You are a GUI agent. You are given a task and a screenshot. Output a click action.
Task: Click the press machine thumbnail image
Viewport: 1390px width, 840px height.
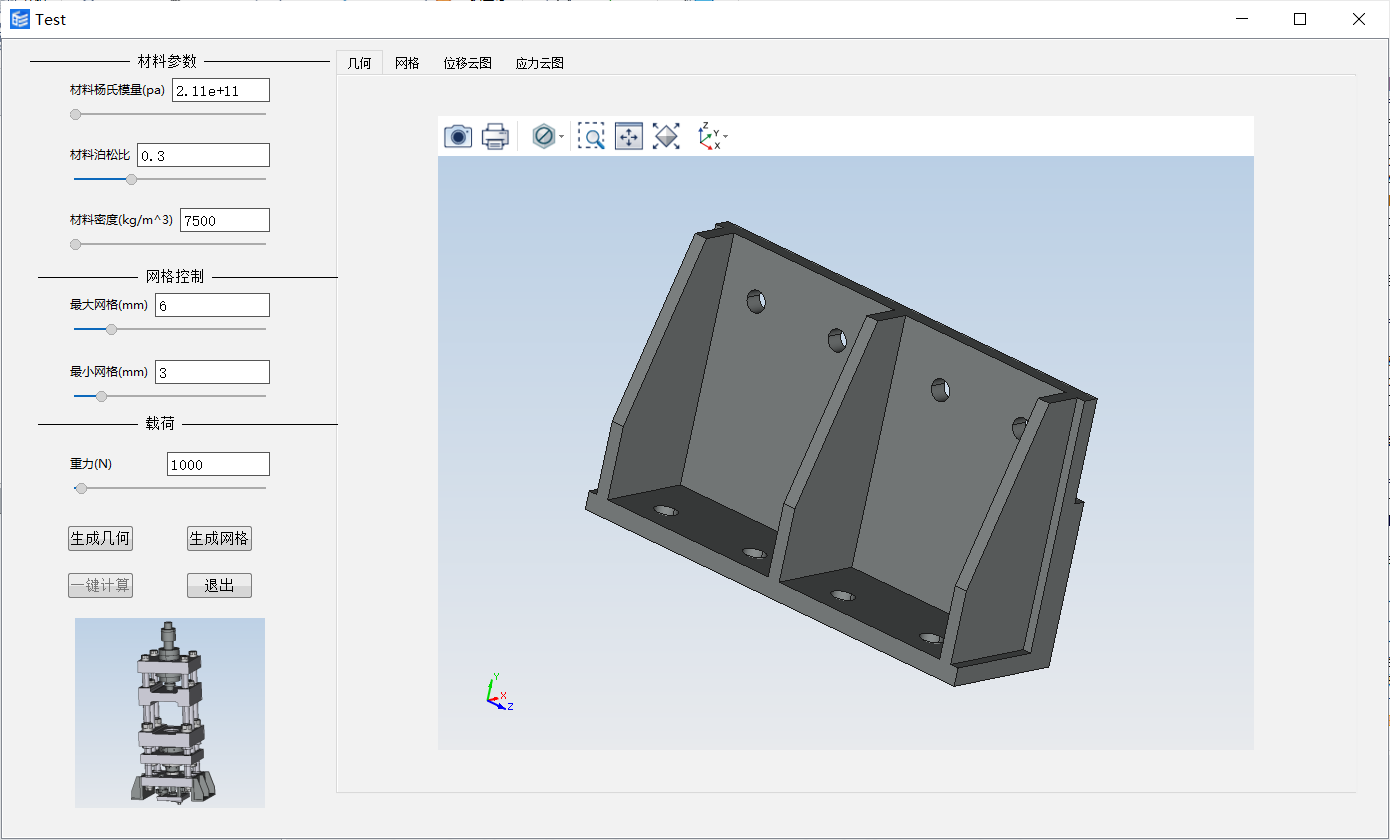tap(170, 712)
